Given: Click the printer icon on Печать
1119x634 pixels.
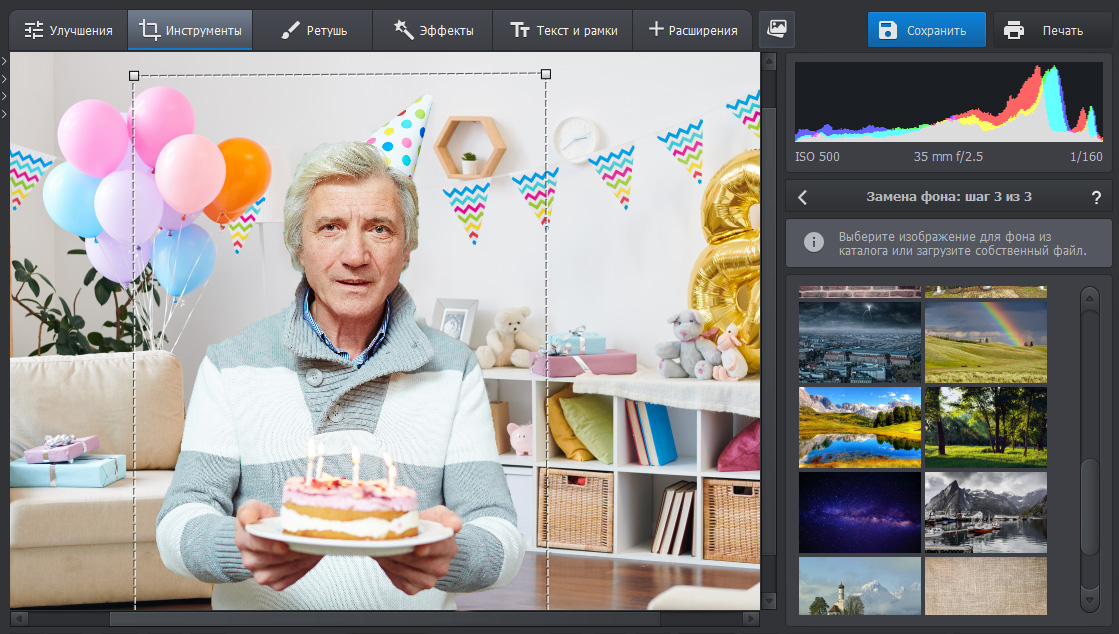Looking at the screenshot, I should pyautogui.click(x=1014, y=30).
